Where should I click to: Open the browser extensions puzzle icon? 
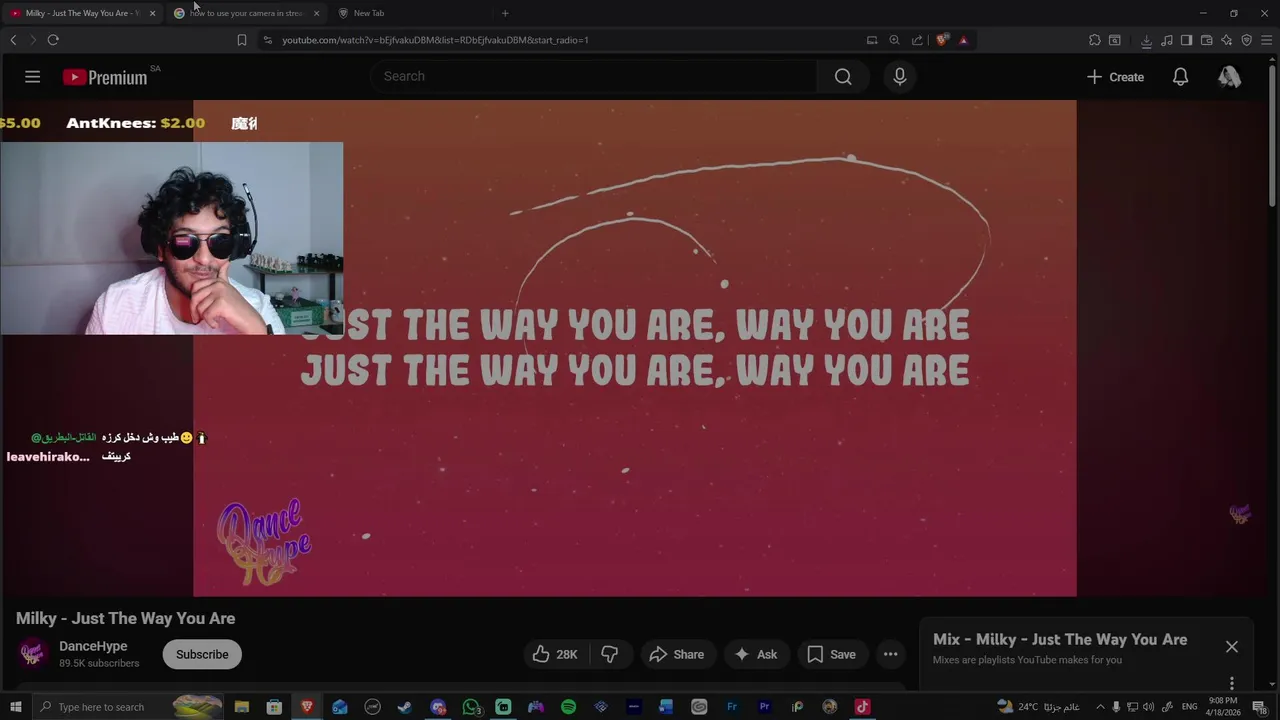(1095, 40)
